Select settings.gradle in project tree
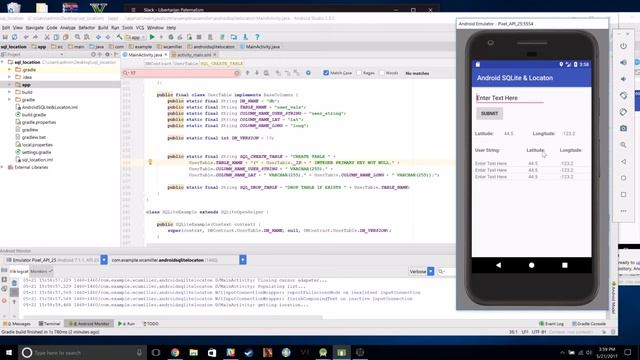This screenshot has height=360, width=640. click(x=36, y=152)
